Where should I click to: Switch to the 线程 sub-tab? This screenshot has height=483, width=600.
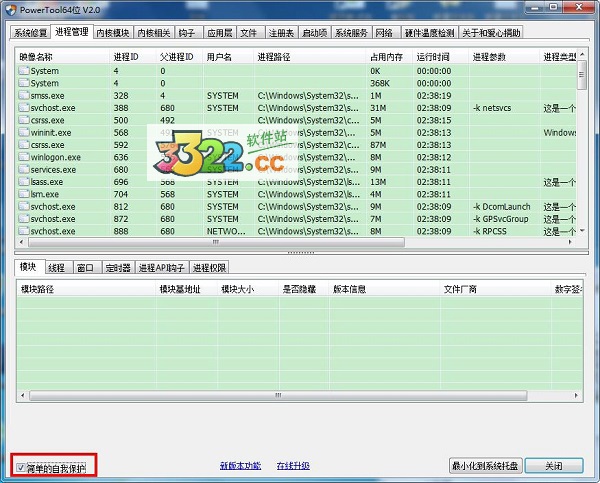[x=57, y=267]
